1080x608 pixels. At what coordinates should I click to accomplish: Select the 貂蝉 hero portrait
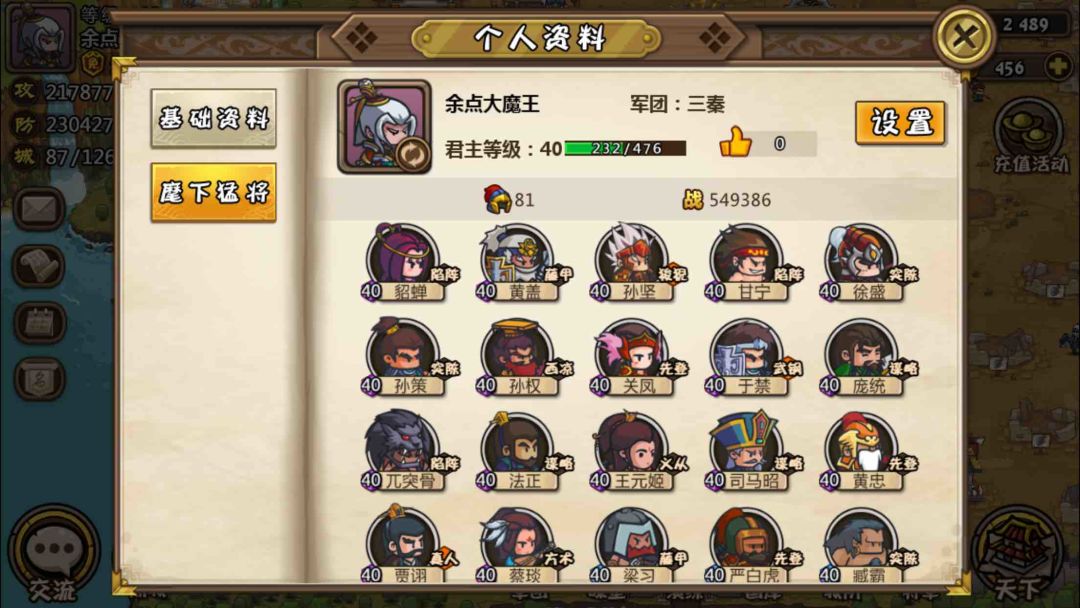[404, 262]
